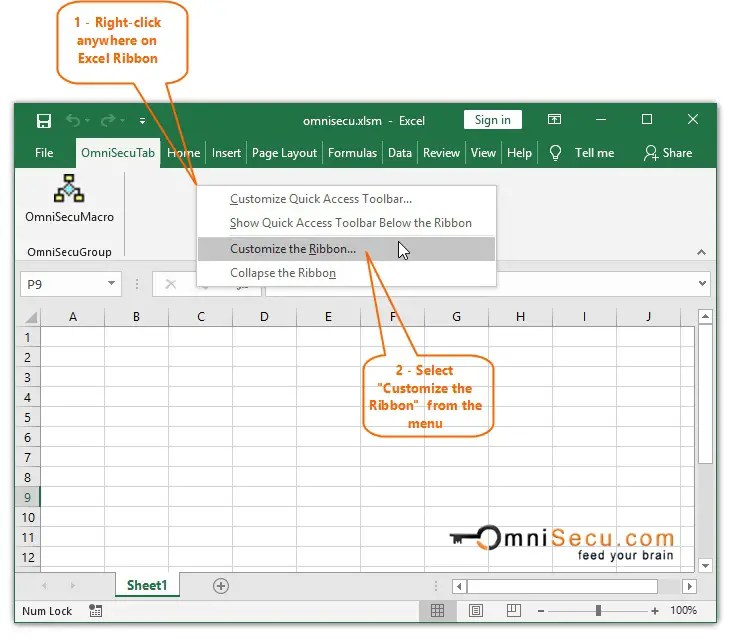The image size is (738, 639).
Task: Open Ribbon Display Options icon
Action: (554, 119)
